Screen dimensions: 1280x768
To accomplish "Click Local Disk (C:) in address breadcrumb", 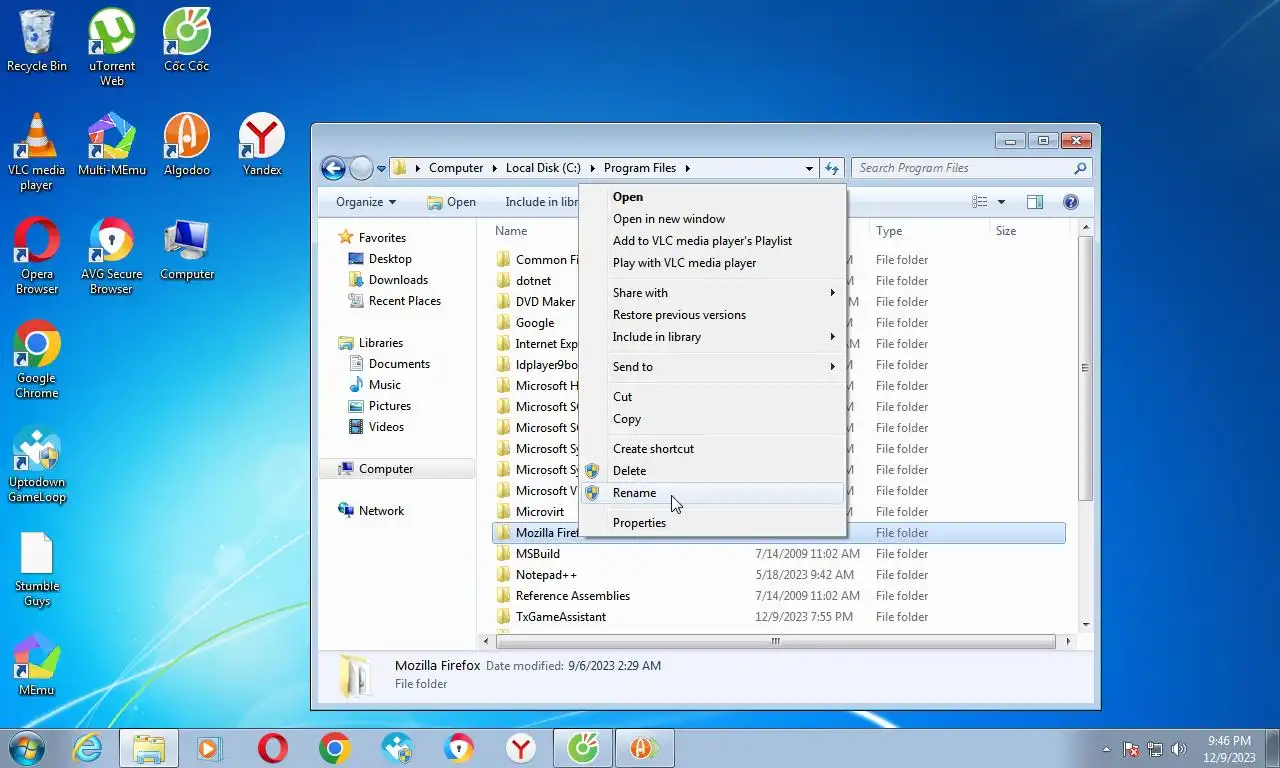I will coord(543,168).
